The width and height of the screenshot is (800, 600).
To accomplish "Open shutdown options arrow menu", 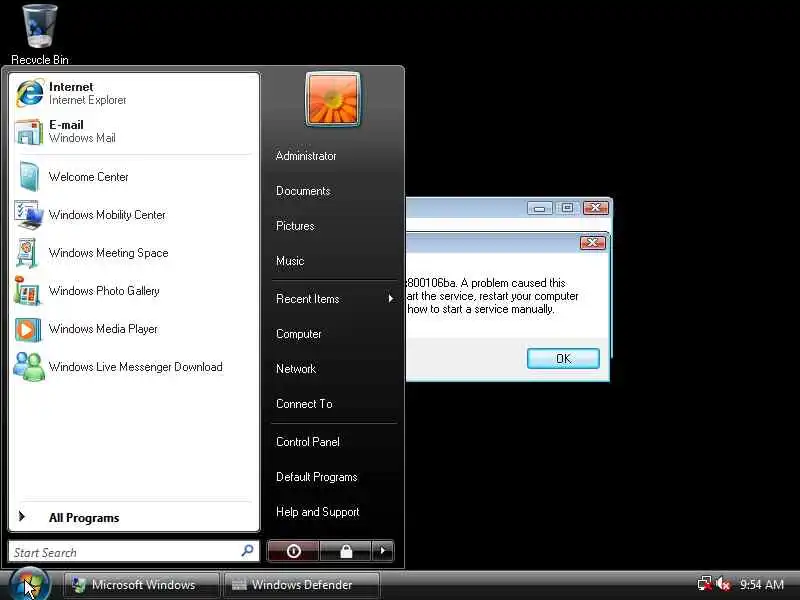I will 383,551.
